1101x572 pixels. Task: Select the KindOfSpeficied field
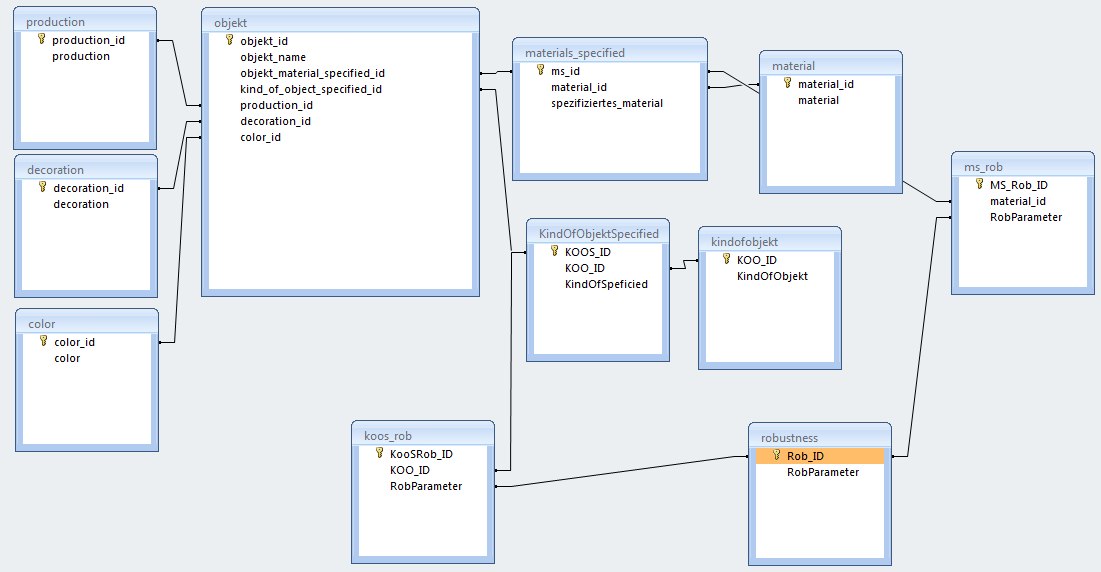pos(606,284)
